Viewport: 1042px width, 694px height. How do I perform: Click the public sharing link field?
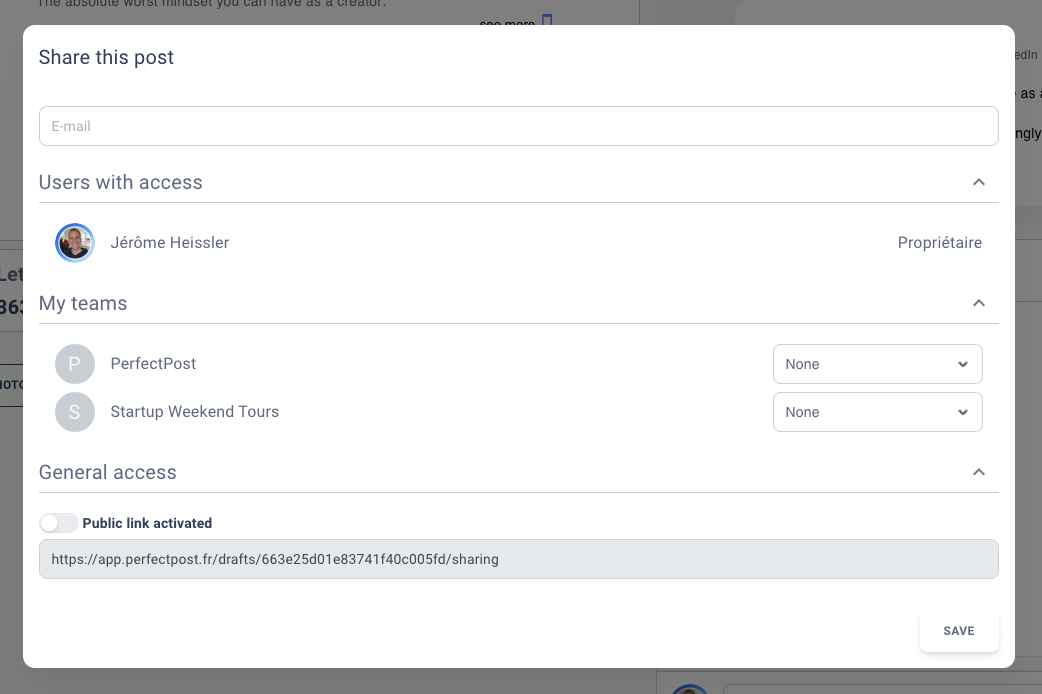pyautogui.click(x=518, y=559)
